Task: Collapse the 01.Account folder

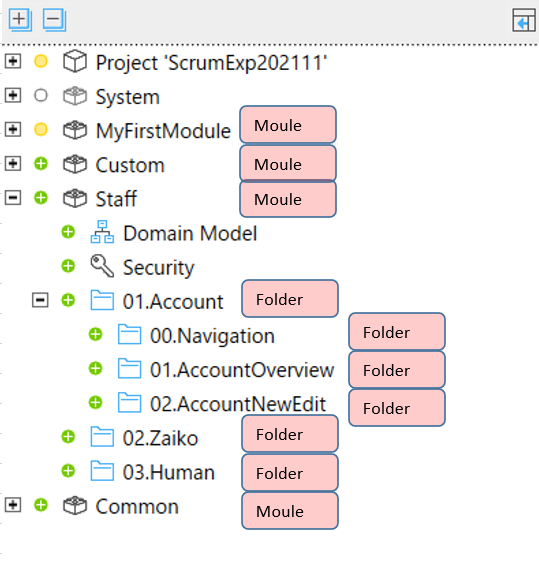Action: click(40, 300)
